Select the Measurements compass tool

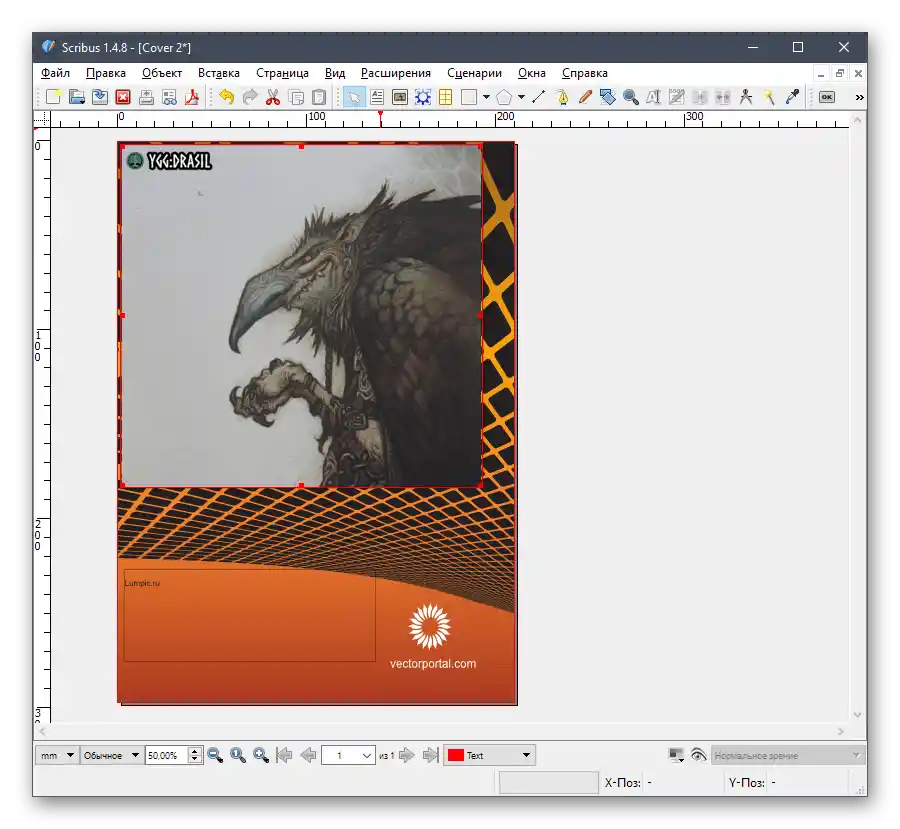click(x=746, y=97)
